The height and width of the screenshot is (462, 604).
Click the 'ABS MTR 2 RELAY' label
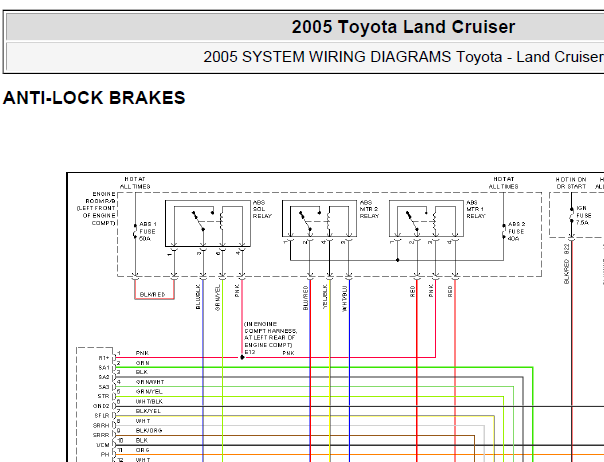tap(369, 209)
